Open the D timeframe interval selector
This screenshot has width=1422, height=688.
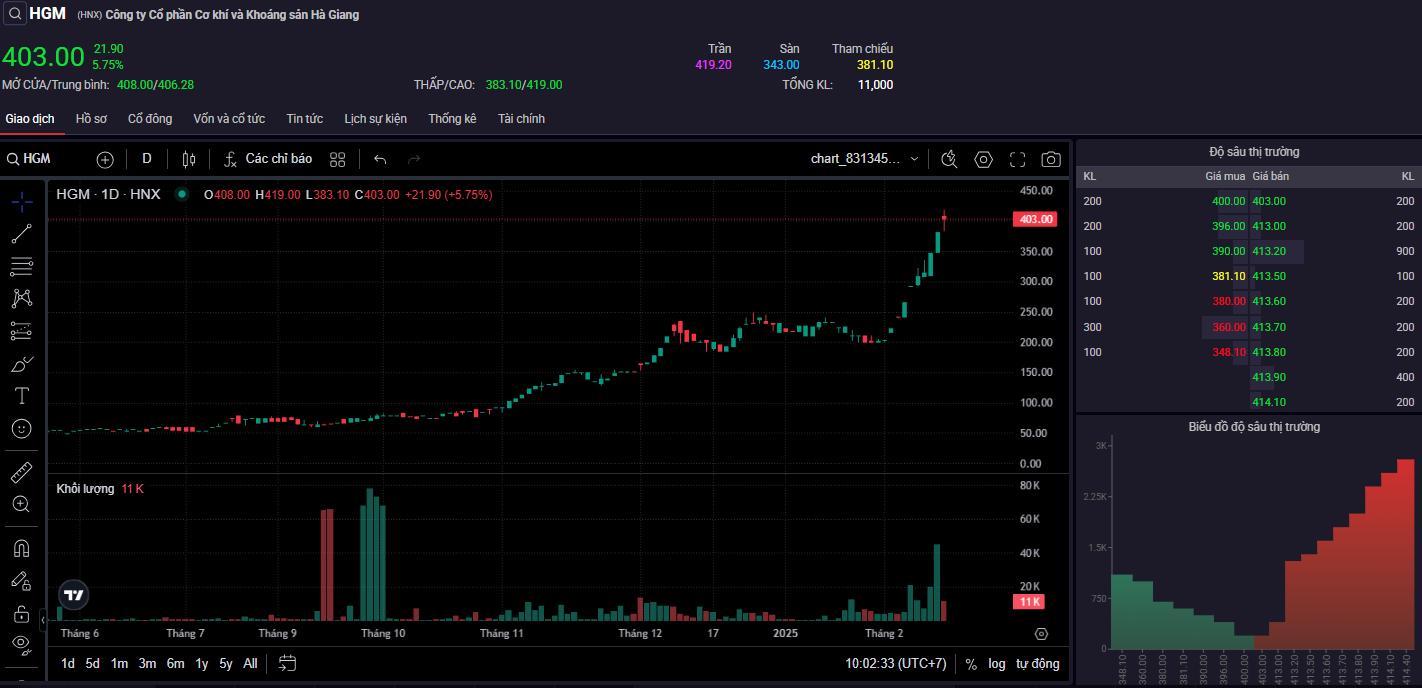[147, 159]
